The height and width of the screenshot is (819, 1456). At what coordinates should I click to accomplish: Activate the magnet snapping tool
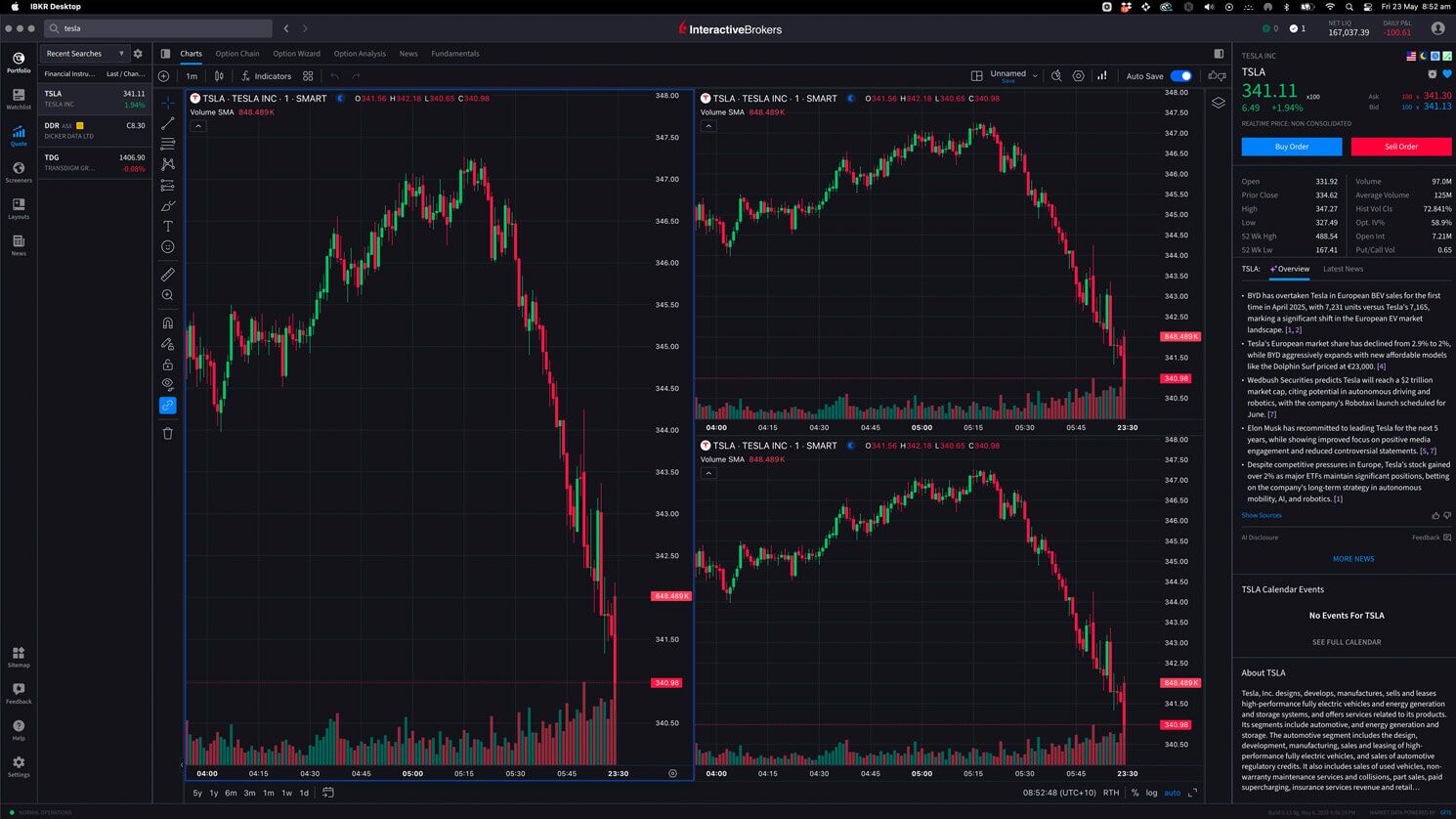[x=167, y=323]
